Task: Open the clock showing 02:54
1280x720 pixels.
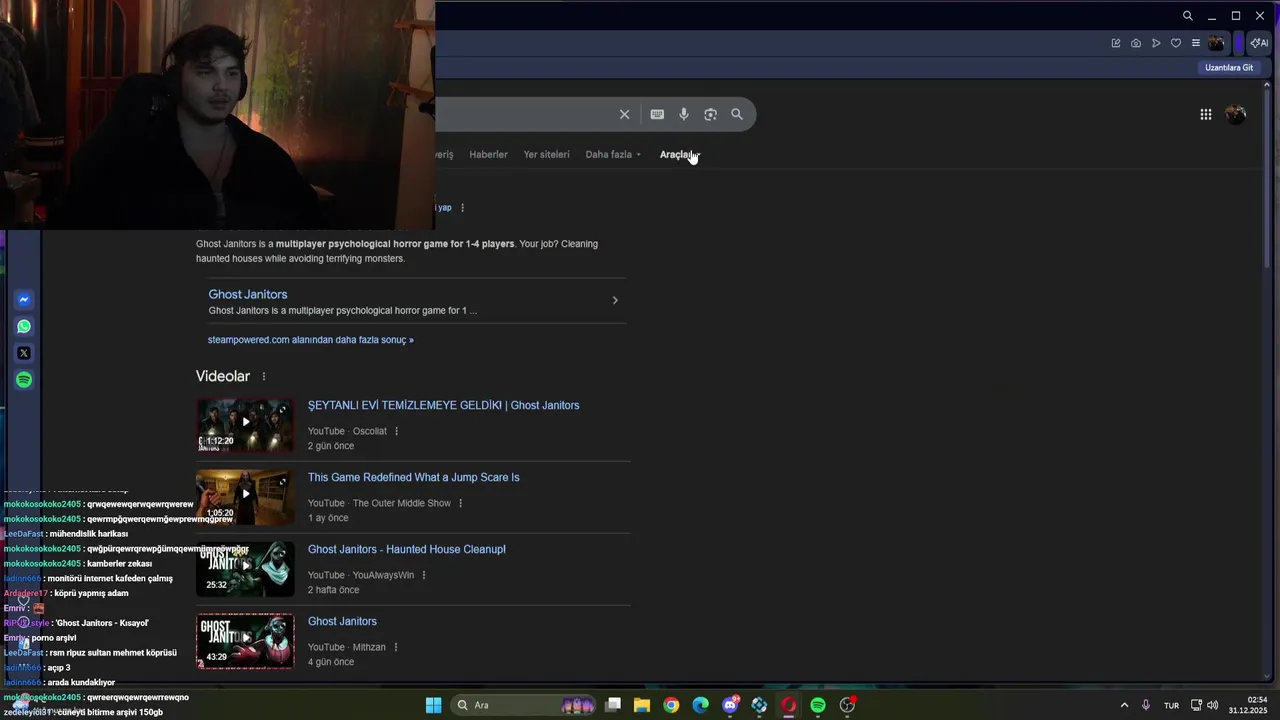Action: [1248, 705]
